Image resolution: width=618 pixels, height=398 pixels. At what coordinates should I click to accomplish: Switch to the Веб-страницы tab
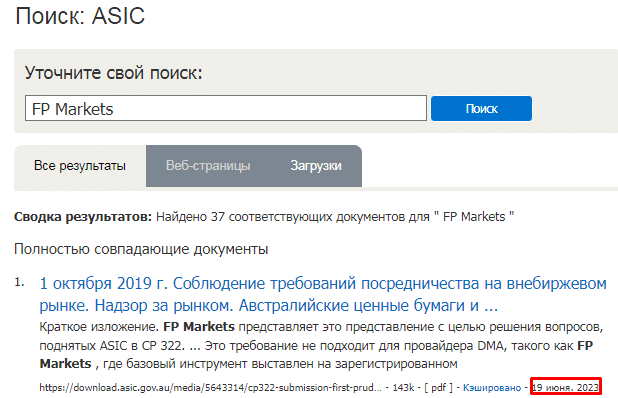[208, 166]
